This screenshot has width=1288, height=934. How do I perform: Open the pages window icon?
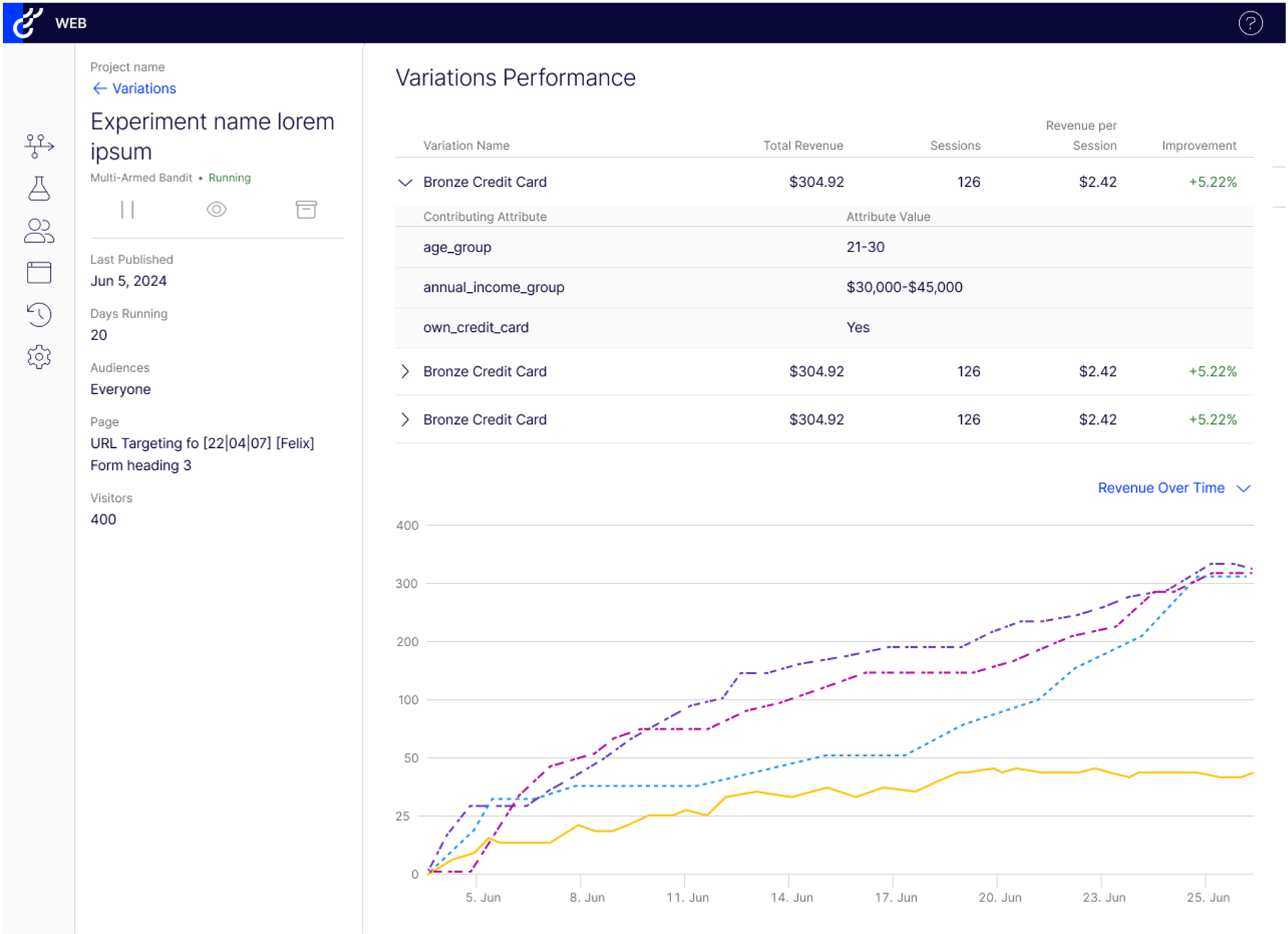pos(39,272)
